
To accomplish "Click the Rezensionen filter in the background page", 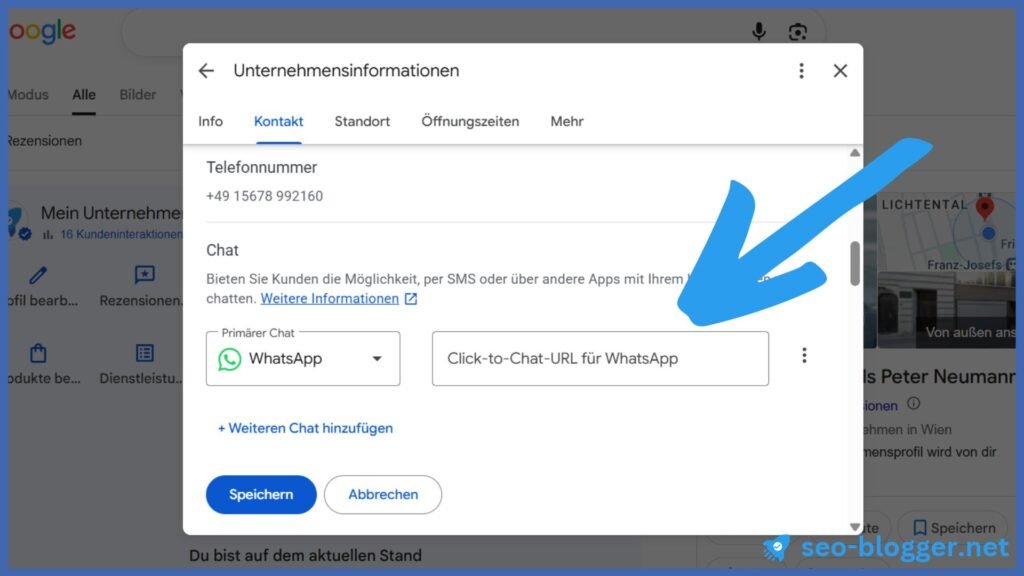I will tap(44, 141).
